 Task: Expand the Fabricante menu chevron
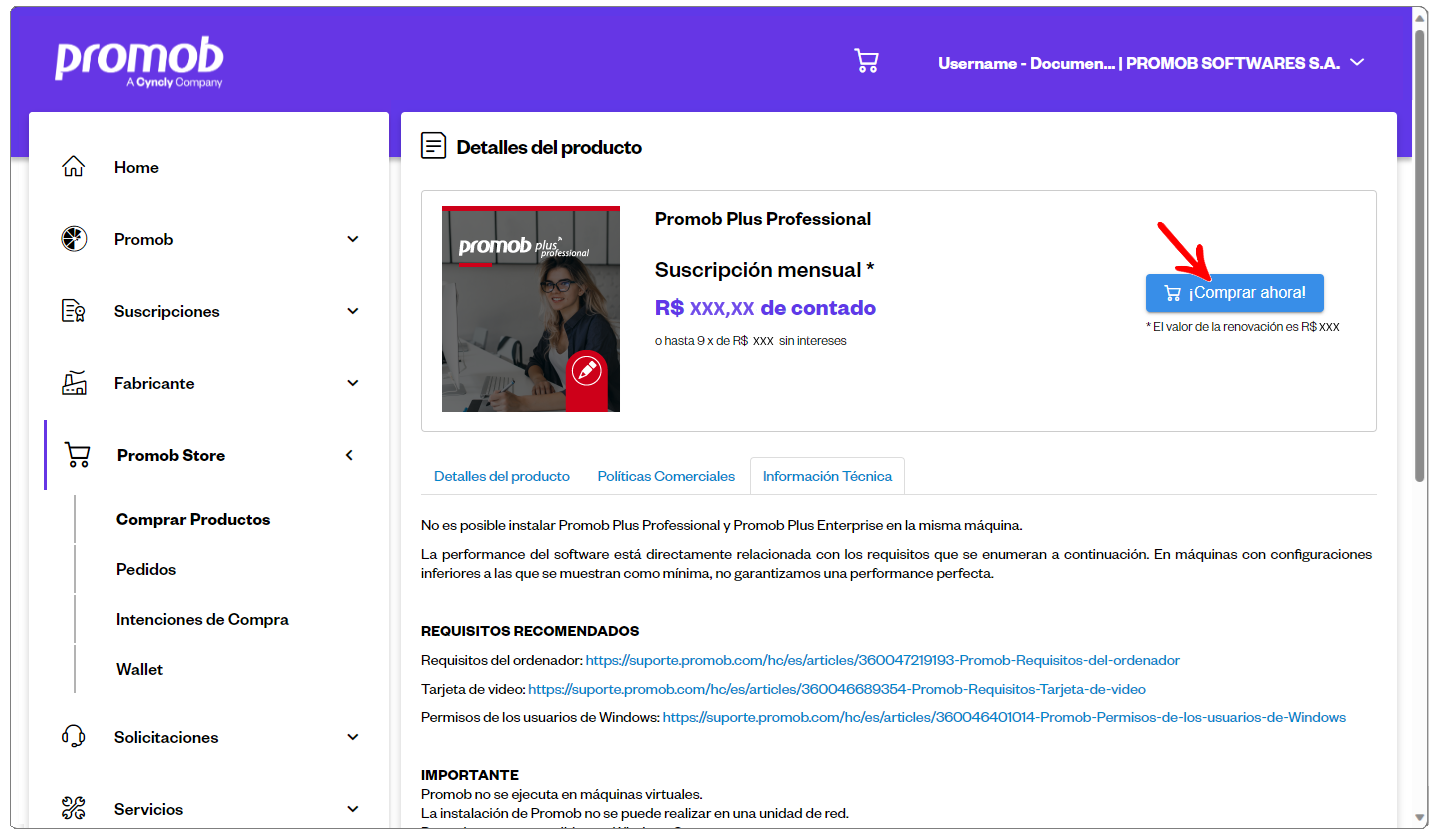[x=352, y=383]
